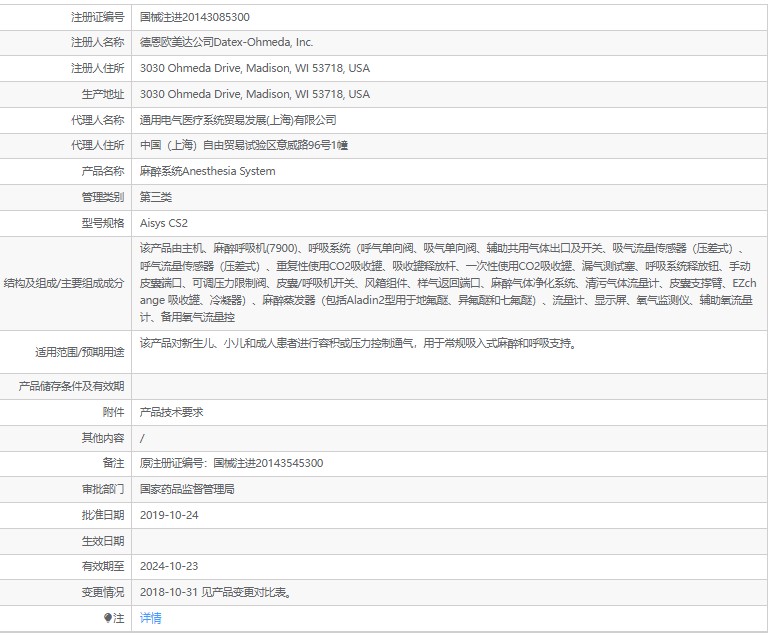Image resolution: width=769 pixels, height=638 pixels.
Task: Select the 型号规格 label
Action: pos(103,223)
